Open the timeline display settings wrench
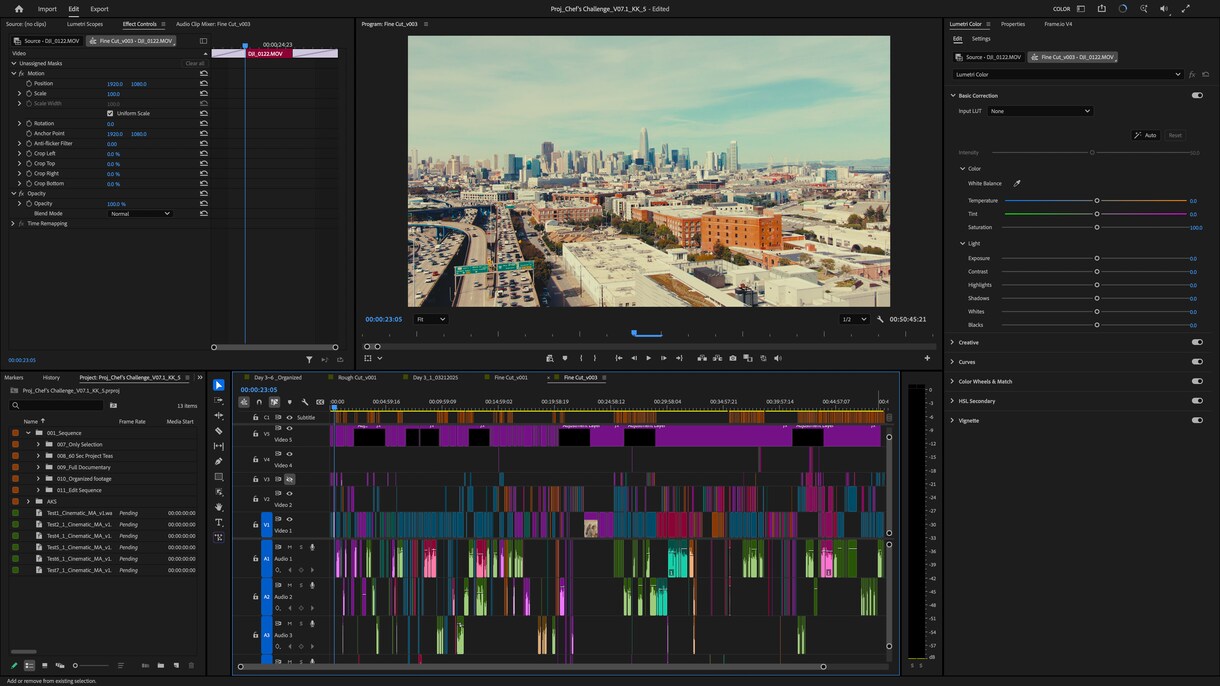The image size is (1220, 686). pyautogui.click(x=305, y=402)
